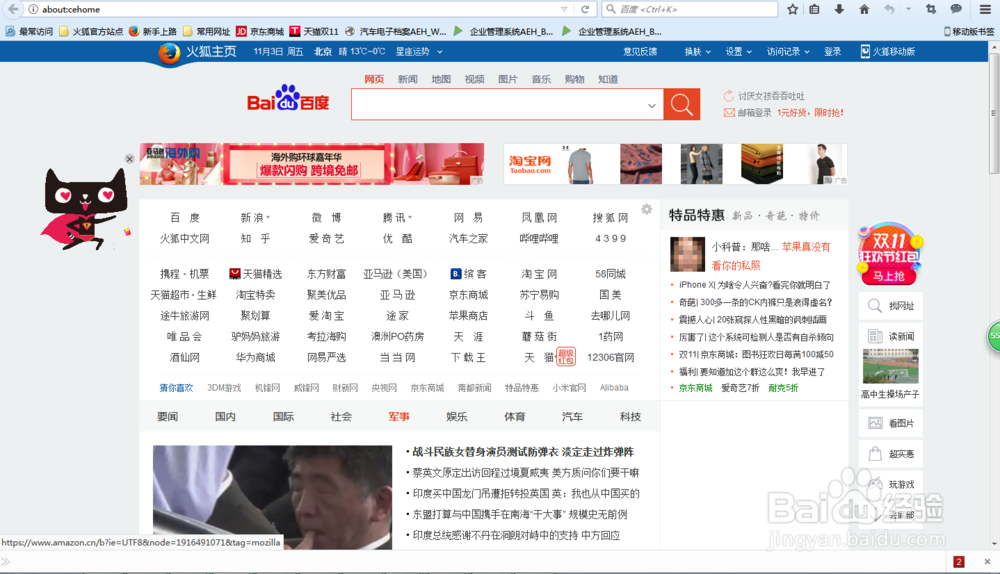Open the 天猫双11 bookmark
The width and height of the screenshot is (1000, 574).
(314, 31)
